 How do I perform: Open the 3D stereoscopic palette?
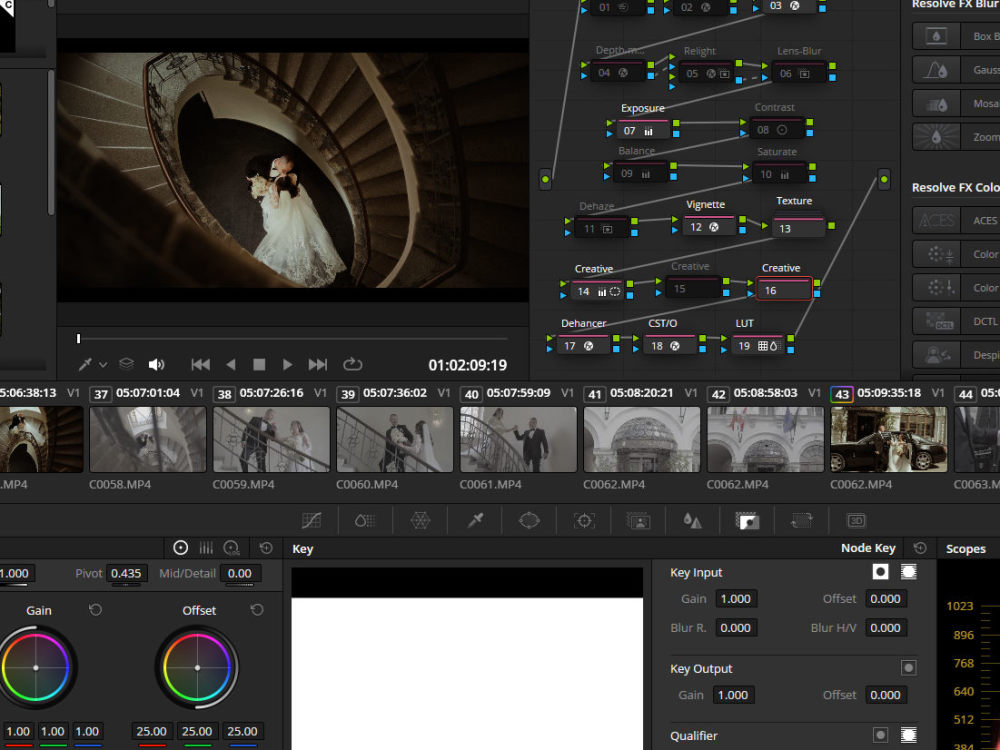[x=856, y=520]
